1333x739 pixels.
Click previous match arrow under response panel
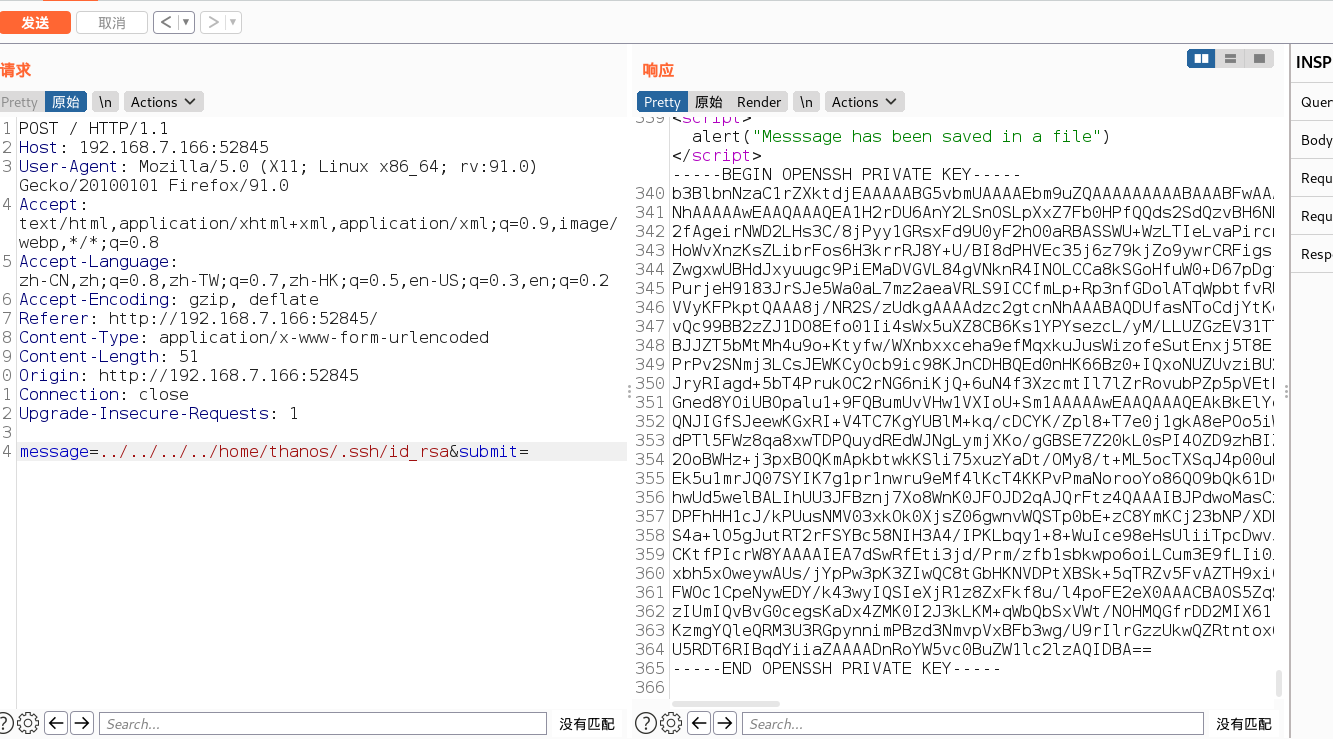pos(699,723)
